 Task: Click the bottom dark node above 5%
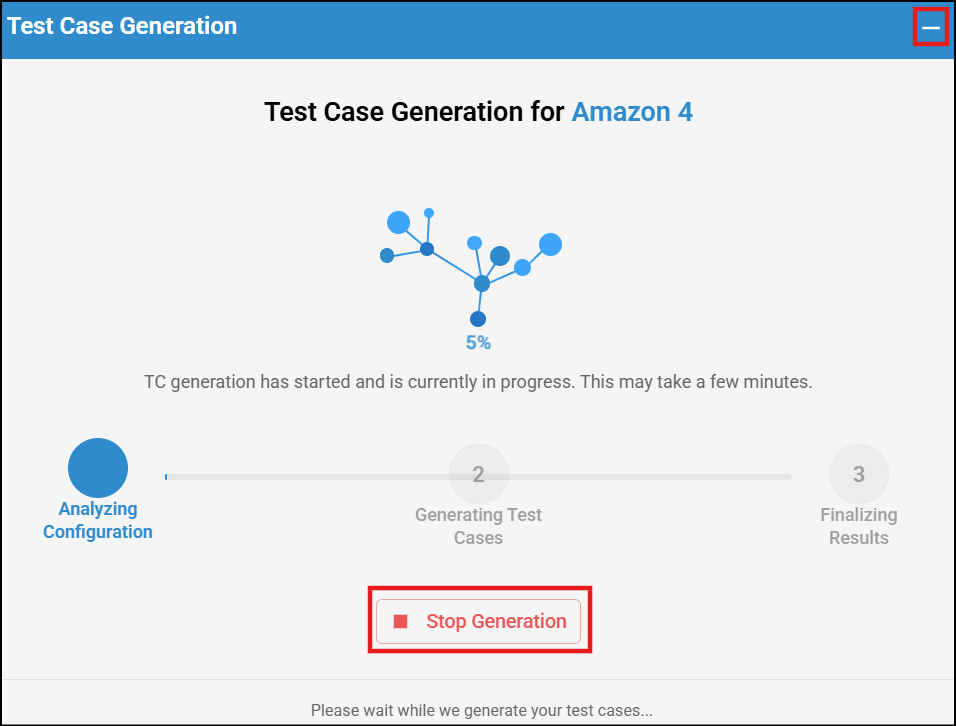point(478,319)
